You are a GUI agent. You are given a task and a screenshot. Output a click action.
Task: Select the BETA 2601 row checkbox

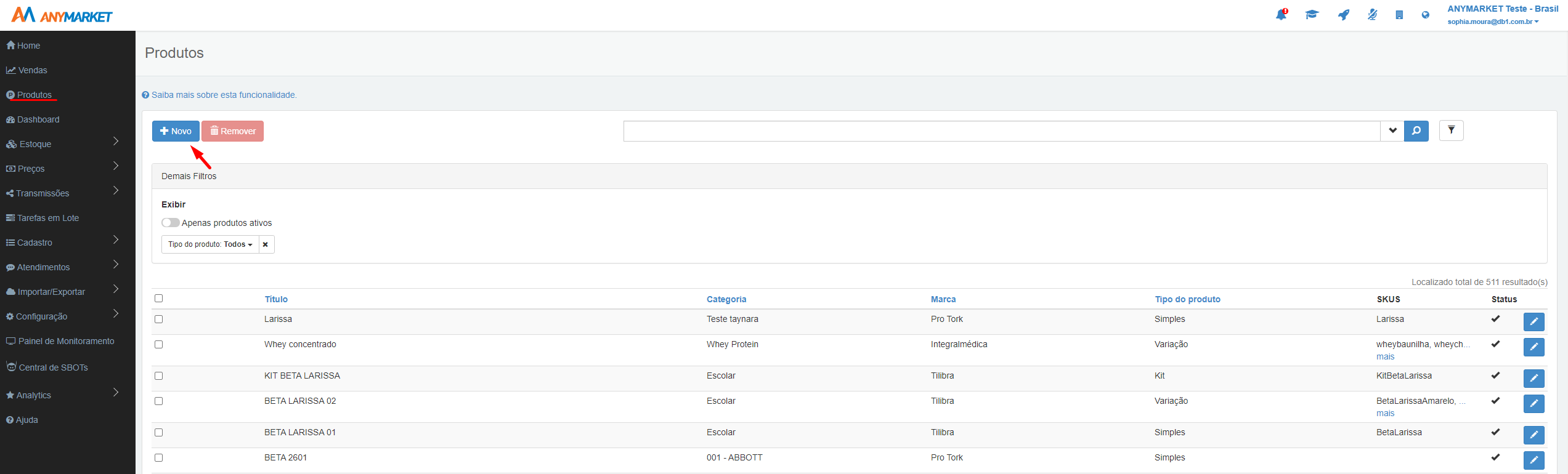[x=158, y=457]
